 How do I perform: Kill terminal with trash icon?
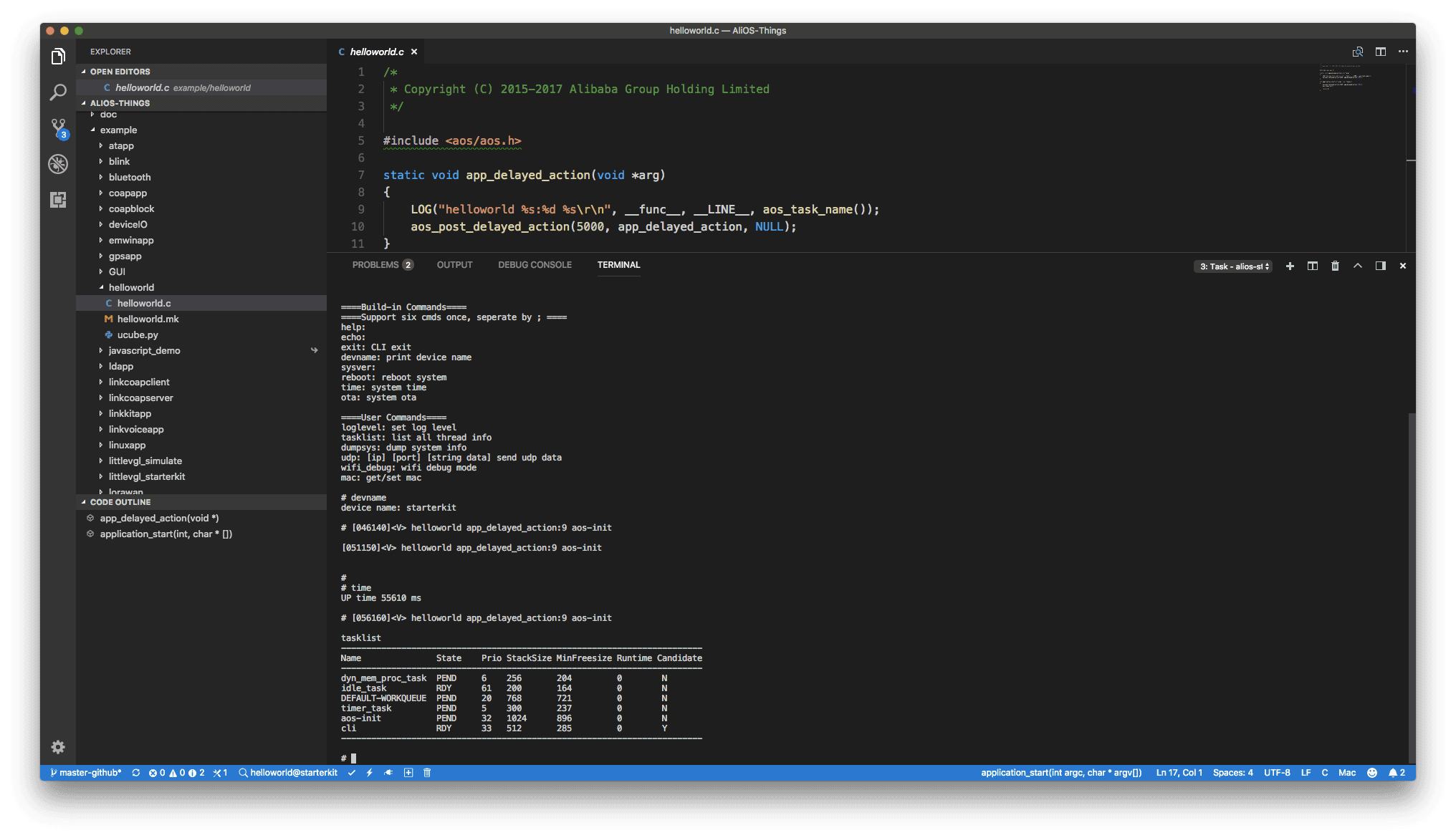point(1335,266)
